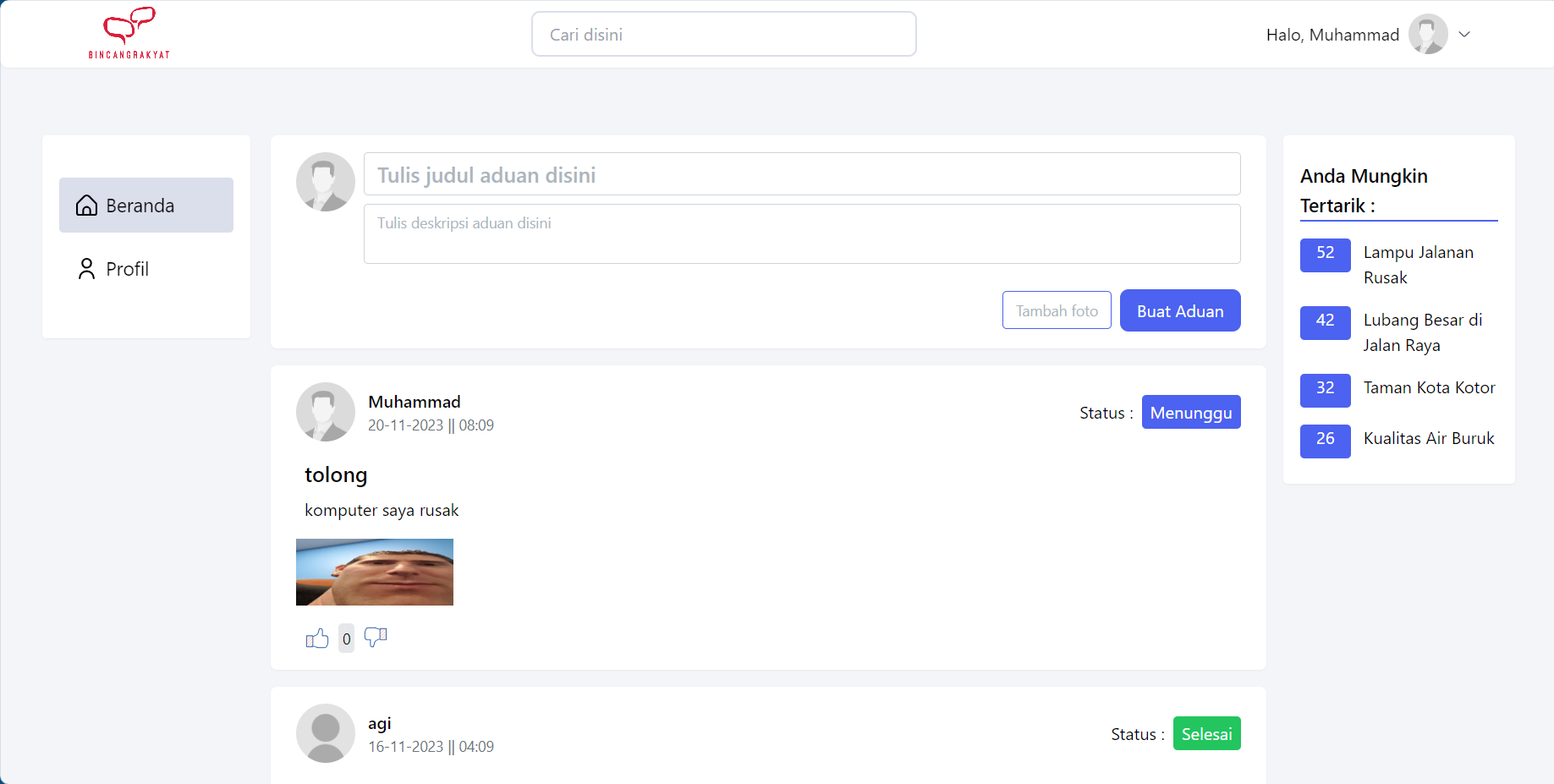Open the Beranda menu item
The image size is (1554, 784).
(x=146, y=205)
